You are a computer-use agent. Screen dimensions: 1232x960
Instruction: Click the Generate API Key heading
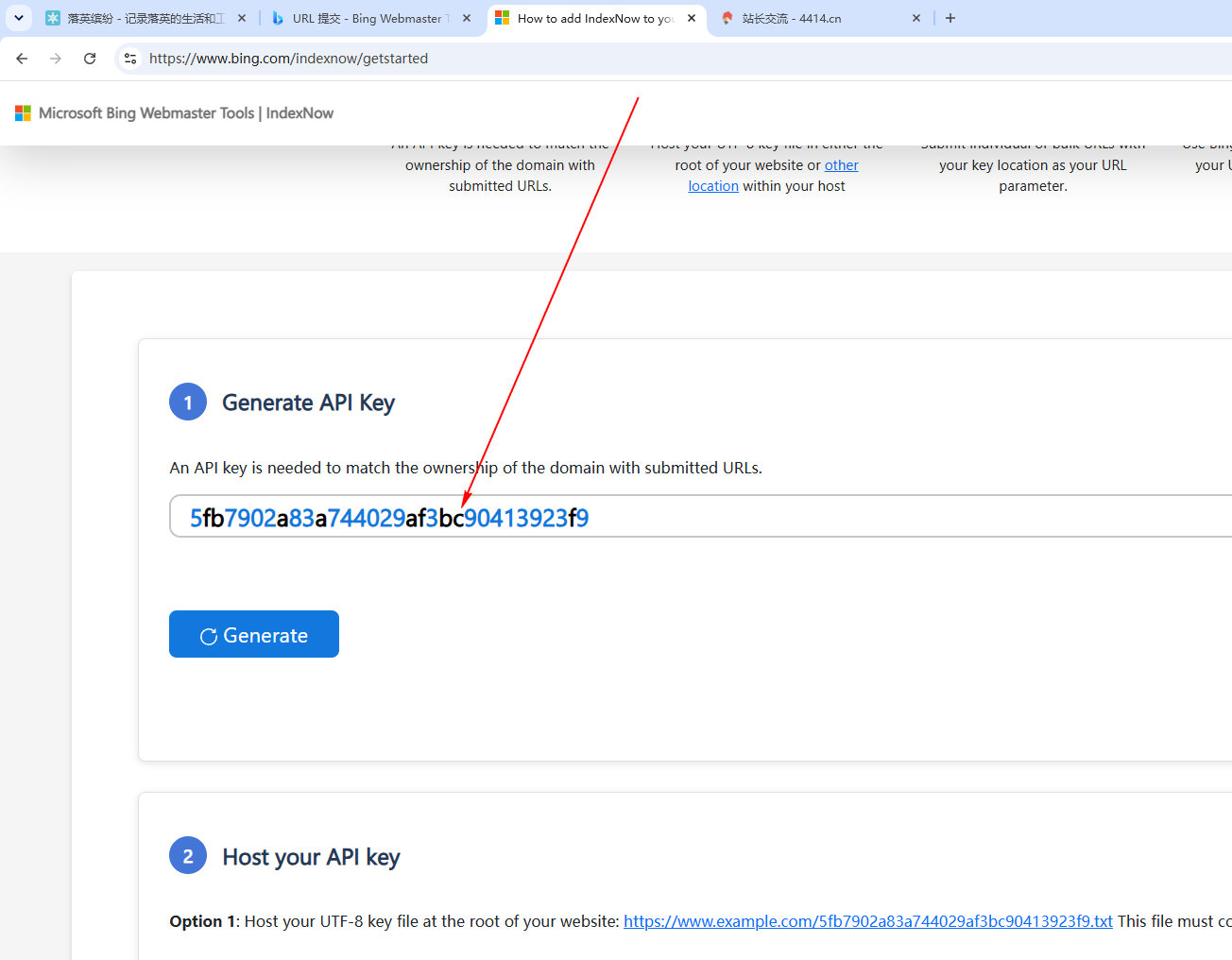click(308, 403)
